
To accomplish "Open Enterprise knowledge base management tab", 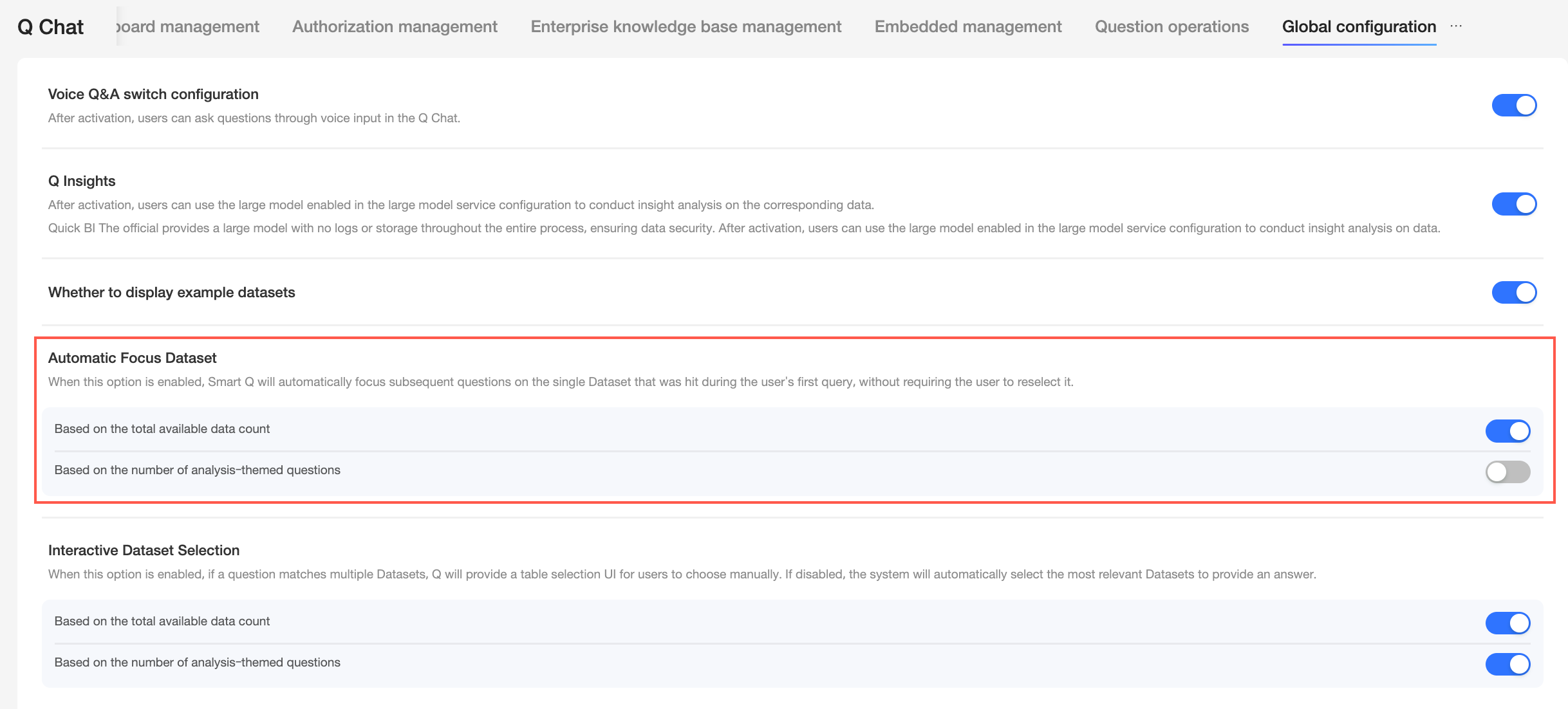I will 686,26.
